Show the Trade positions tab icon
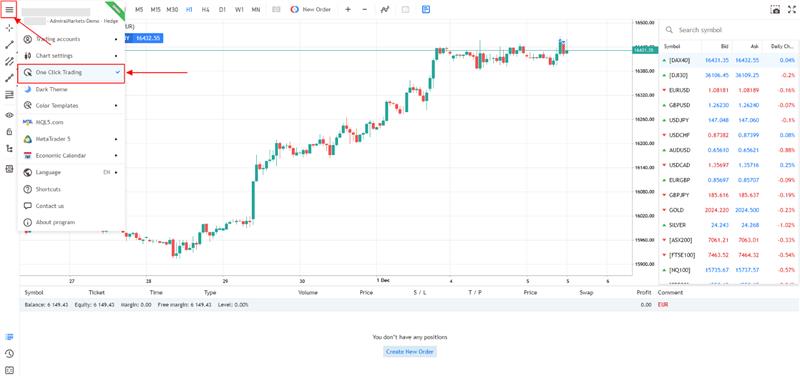 click(x=9, y=337)
